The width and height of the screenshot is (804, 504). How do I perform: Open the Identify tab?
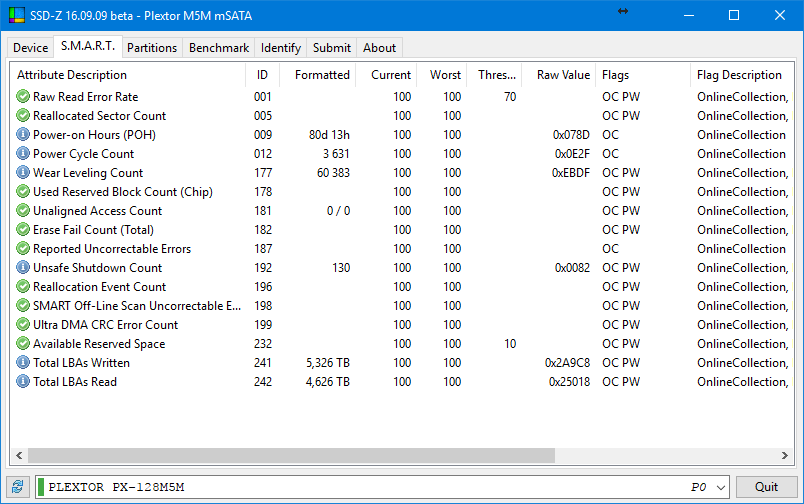[x=281, y=47]
